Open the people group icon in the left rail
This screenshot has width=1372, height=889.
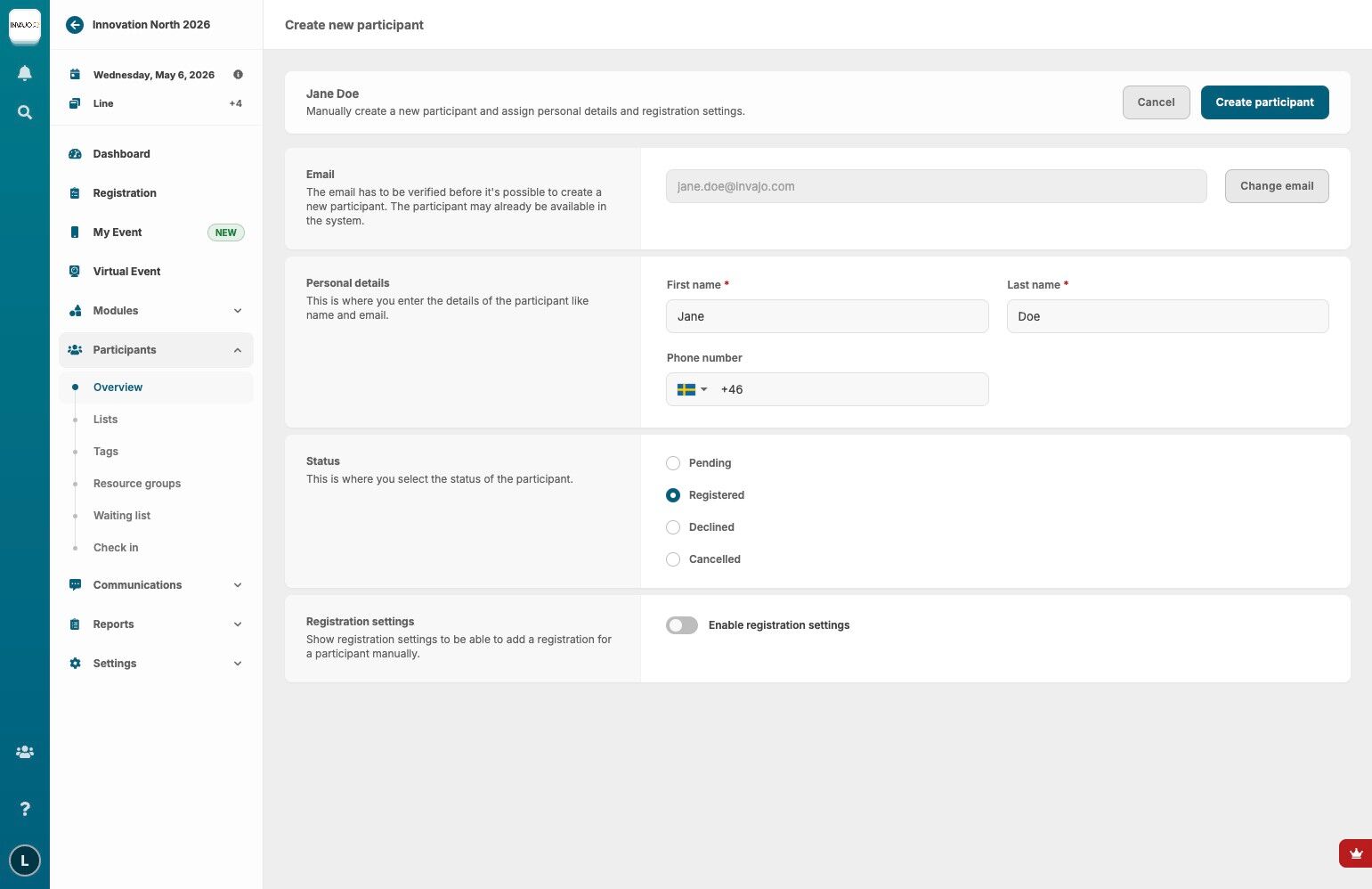[x=25, y=752]
